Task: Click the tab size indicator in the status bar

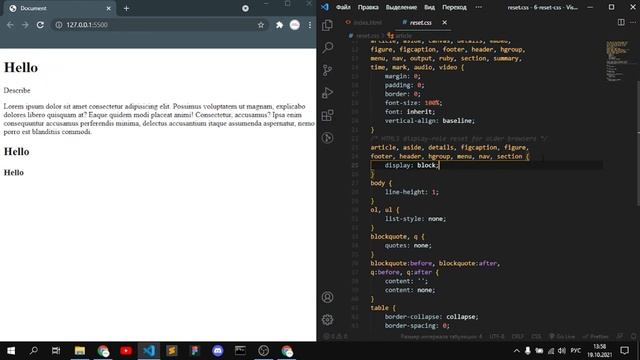Action: (441, 337)
